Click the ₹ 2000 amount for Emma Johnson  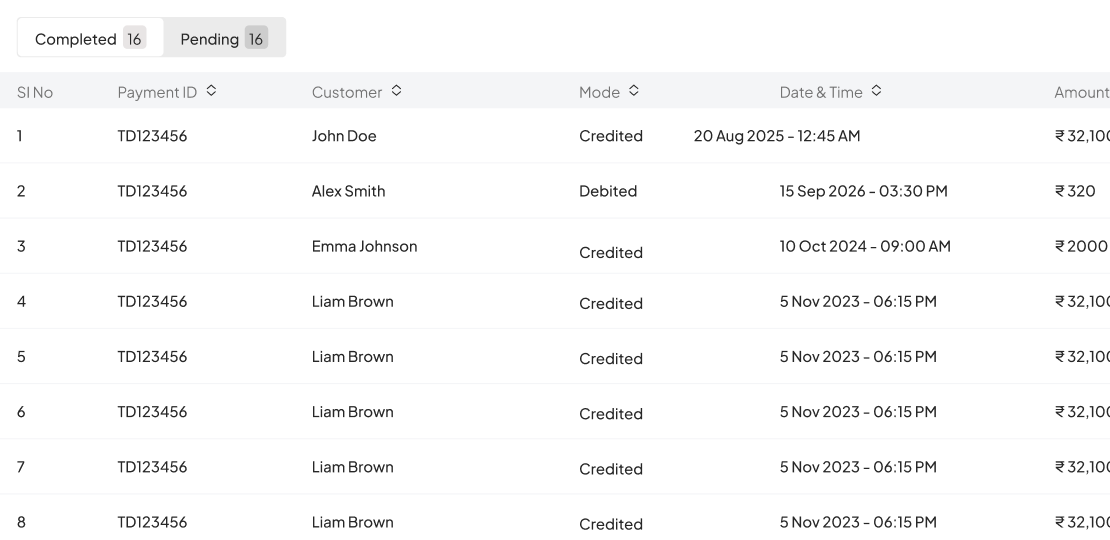click(1081, 246)
